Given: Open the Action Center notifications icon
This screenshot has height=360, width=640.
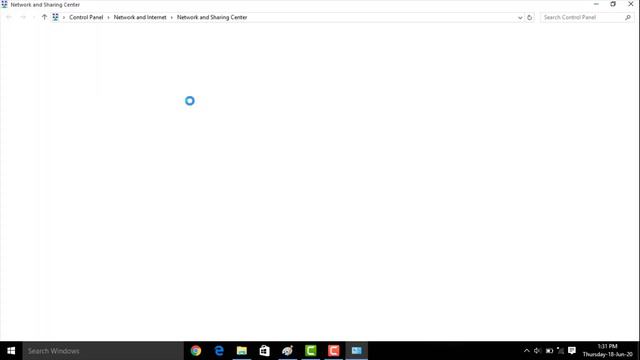Looking at the screenshot, I should tap(572, 351).
